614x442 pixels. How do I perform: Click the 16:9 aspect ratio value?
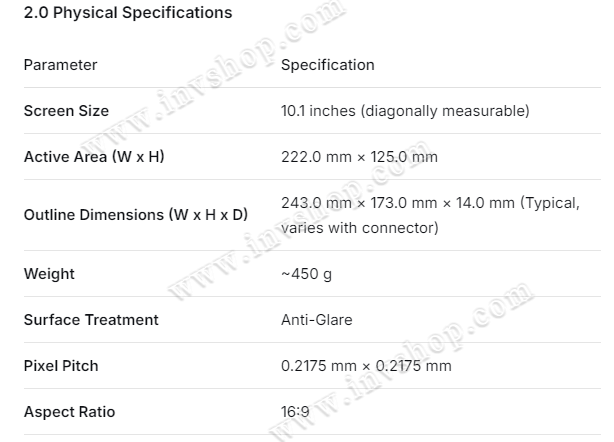(x=295, y=412)
